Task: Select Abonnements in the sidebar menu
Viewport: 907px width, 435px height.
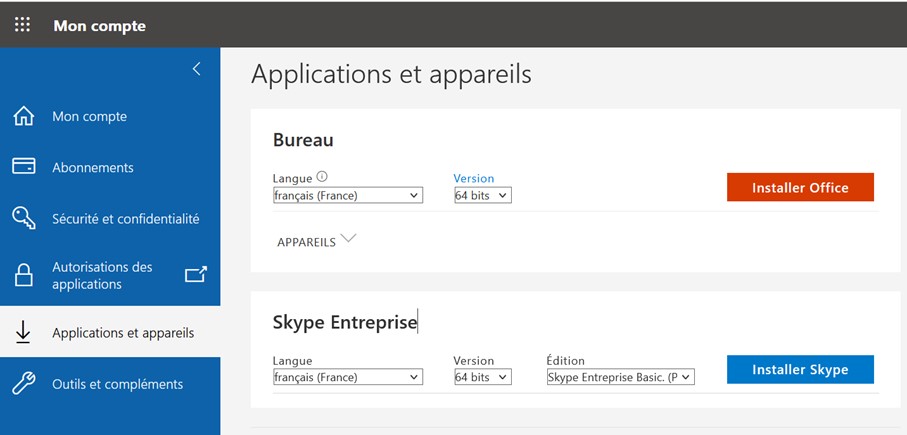Action: [x=93, y=167]
